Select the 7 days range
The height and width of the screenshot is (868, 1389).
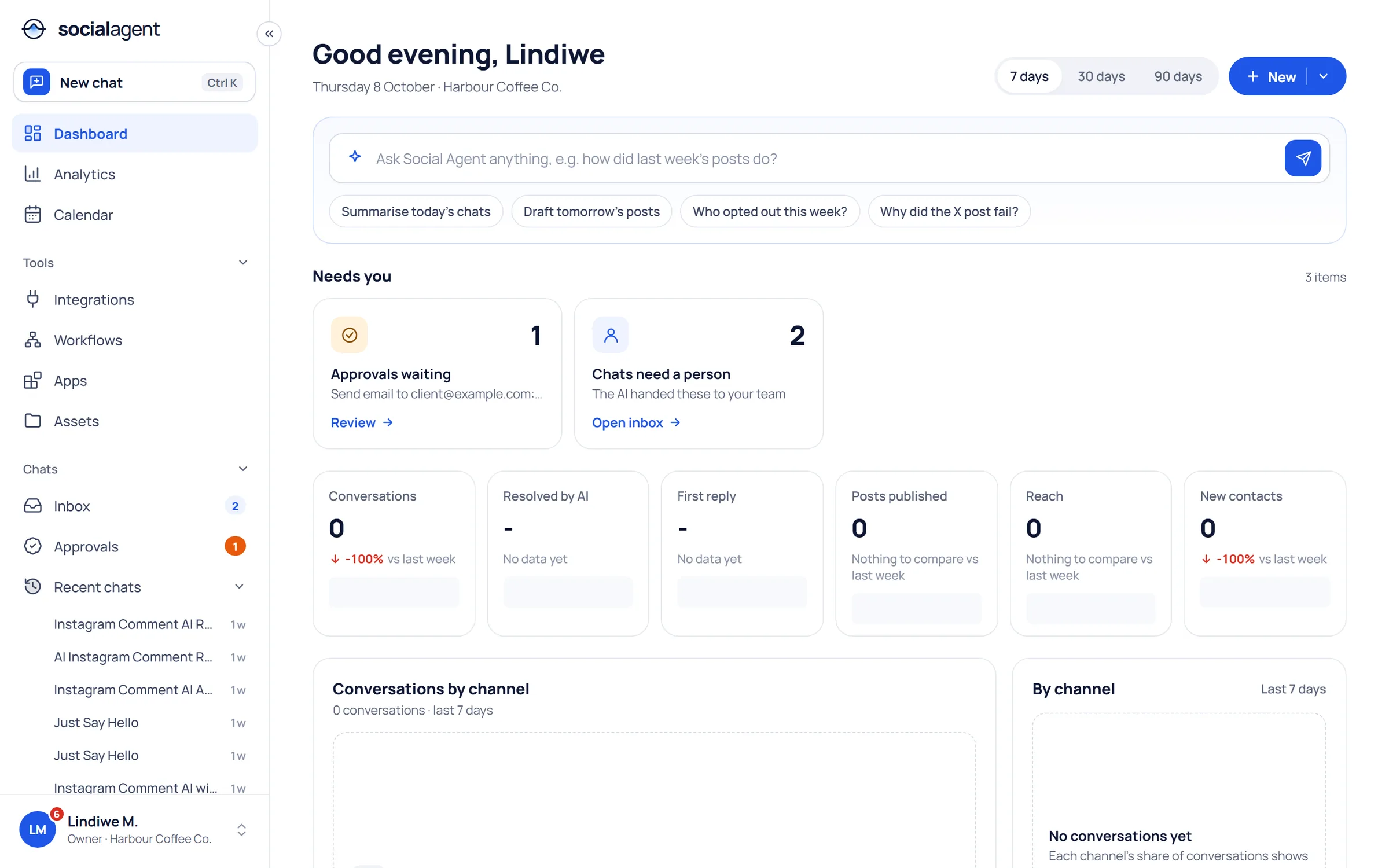click(1029, 76)
